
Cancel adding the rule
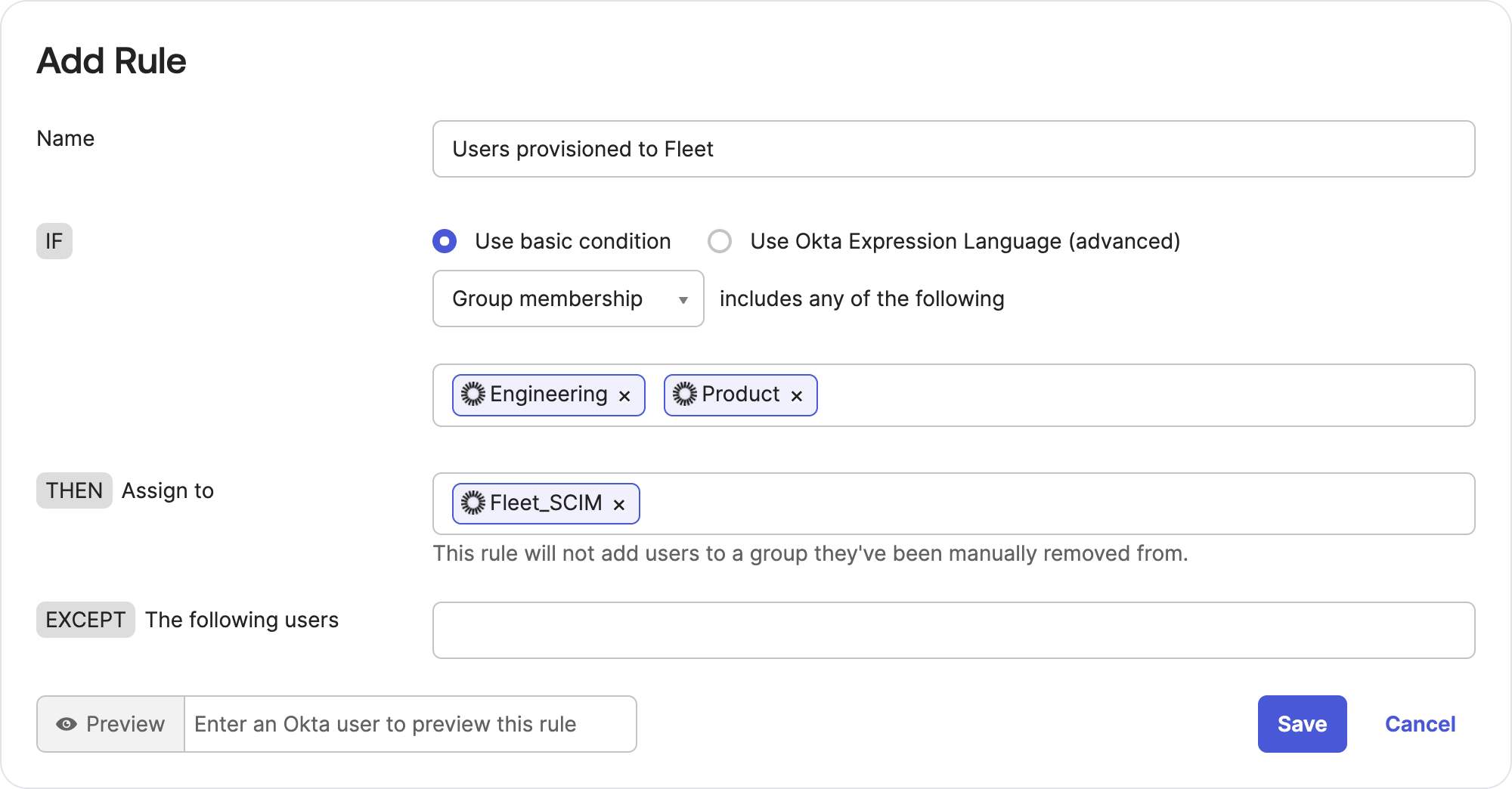tap(1420, 724)
